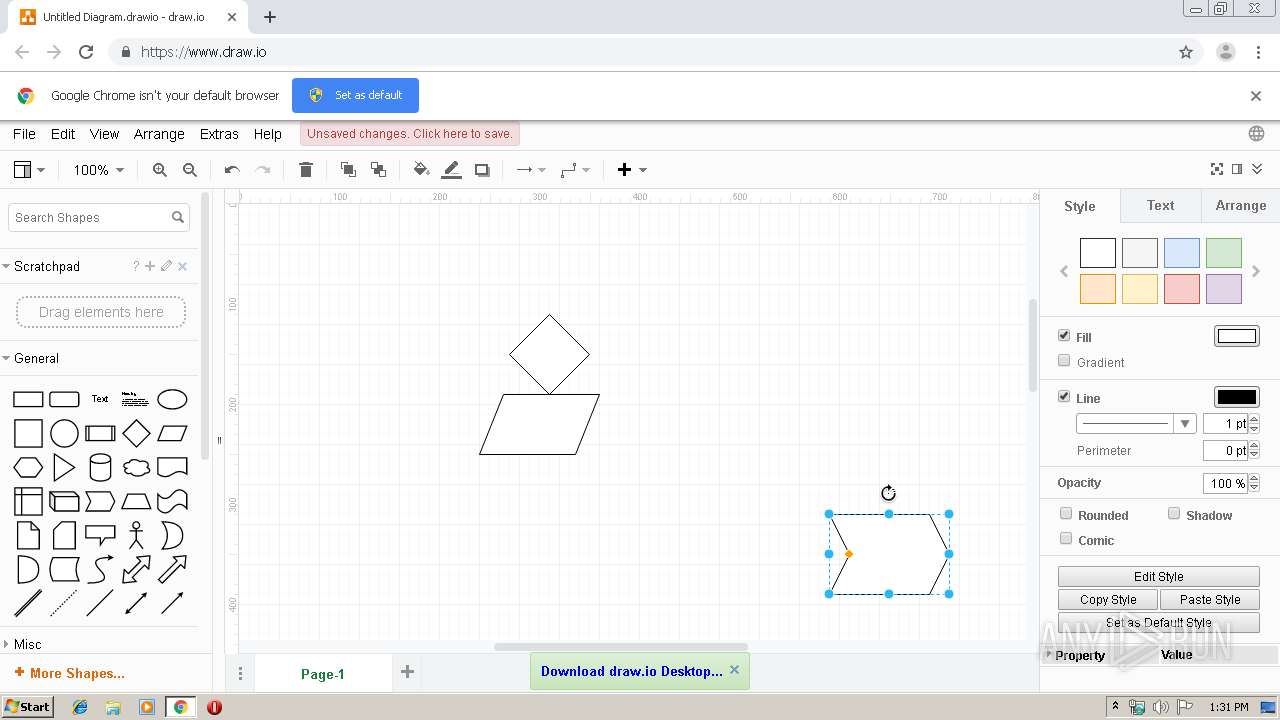Delete selected shape with trash icon
The height and width of the screenshot is (720, 1280).
306,170
